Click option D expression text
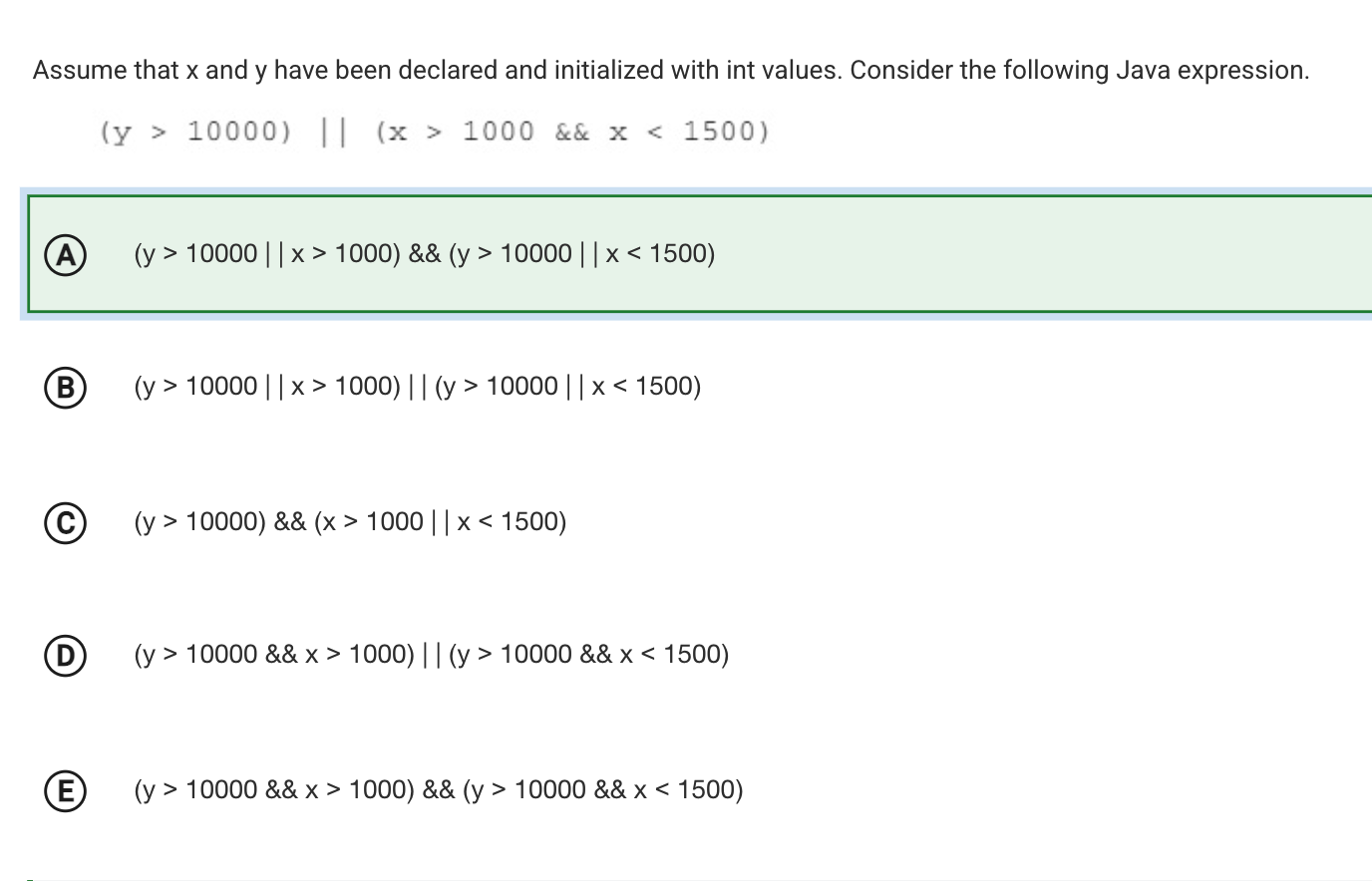 pos(432,655)
